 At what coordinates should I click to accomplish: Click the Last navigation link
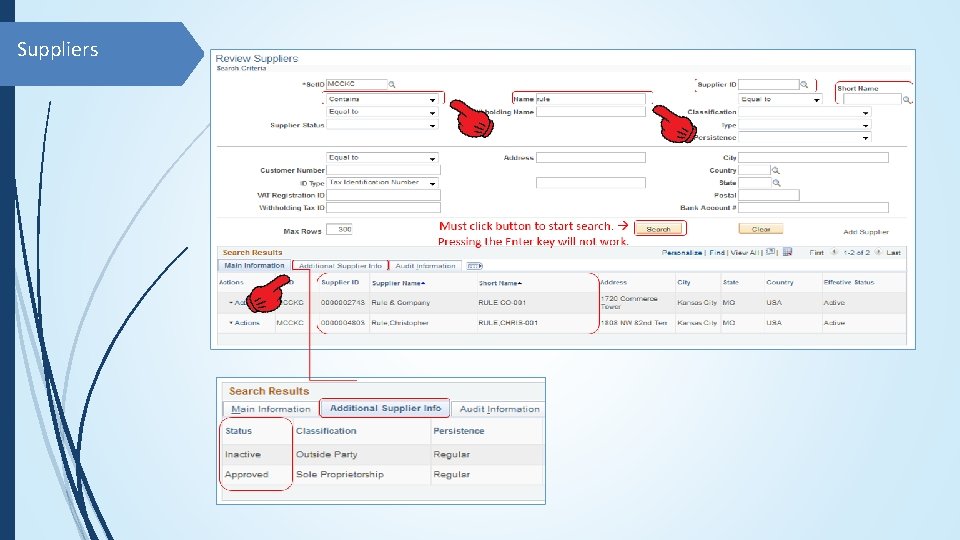(893, 252)
